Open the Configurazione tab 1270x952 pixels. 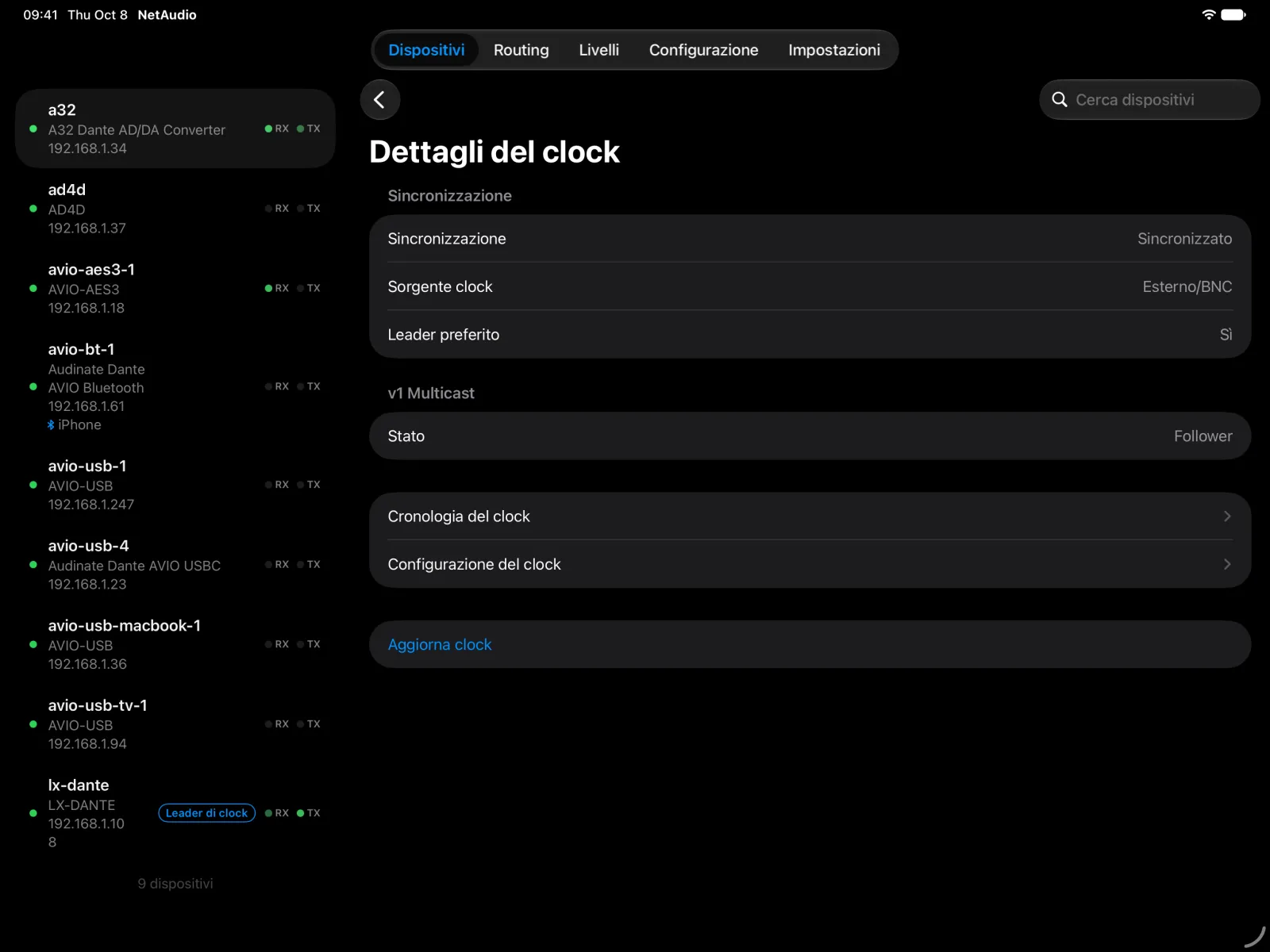click(704, 50)
